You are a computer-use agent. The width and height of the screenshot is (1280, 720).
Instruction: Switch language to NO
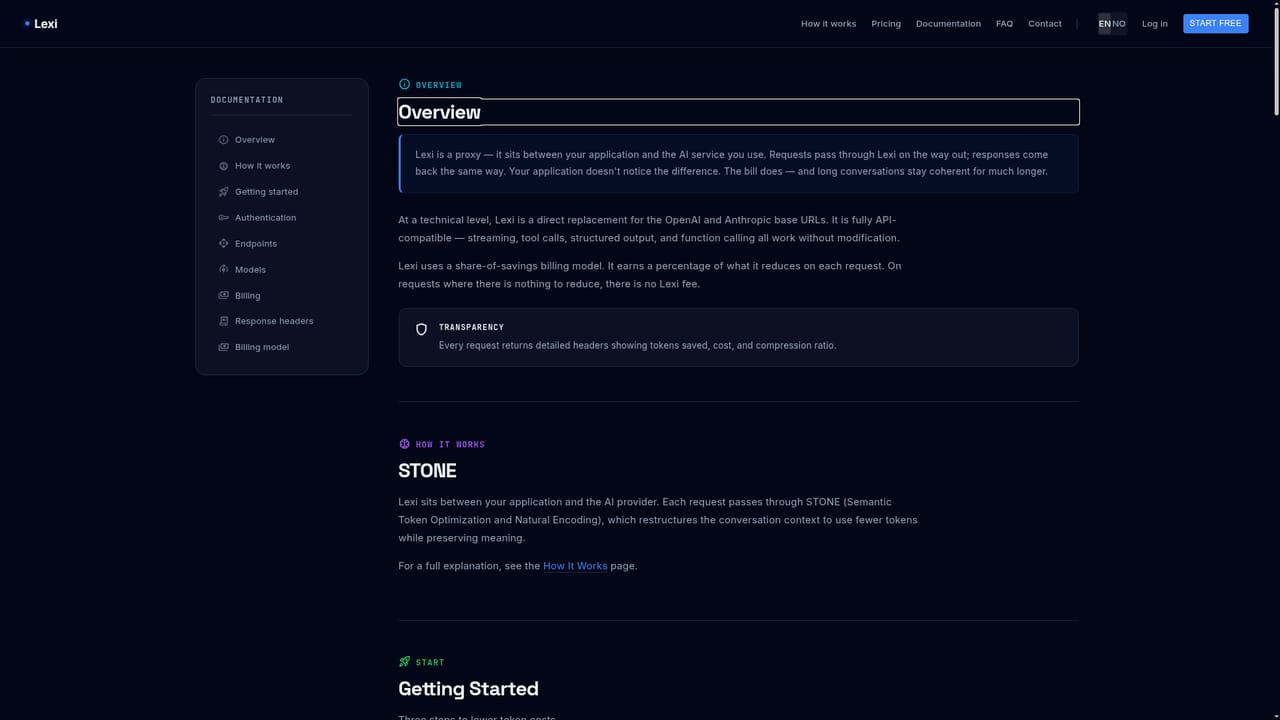point(1119,24)
